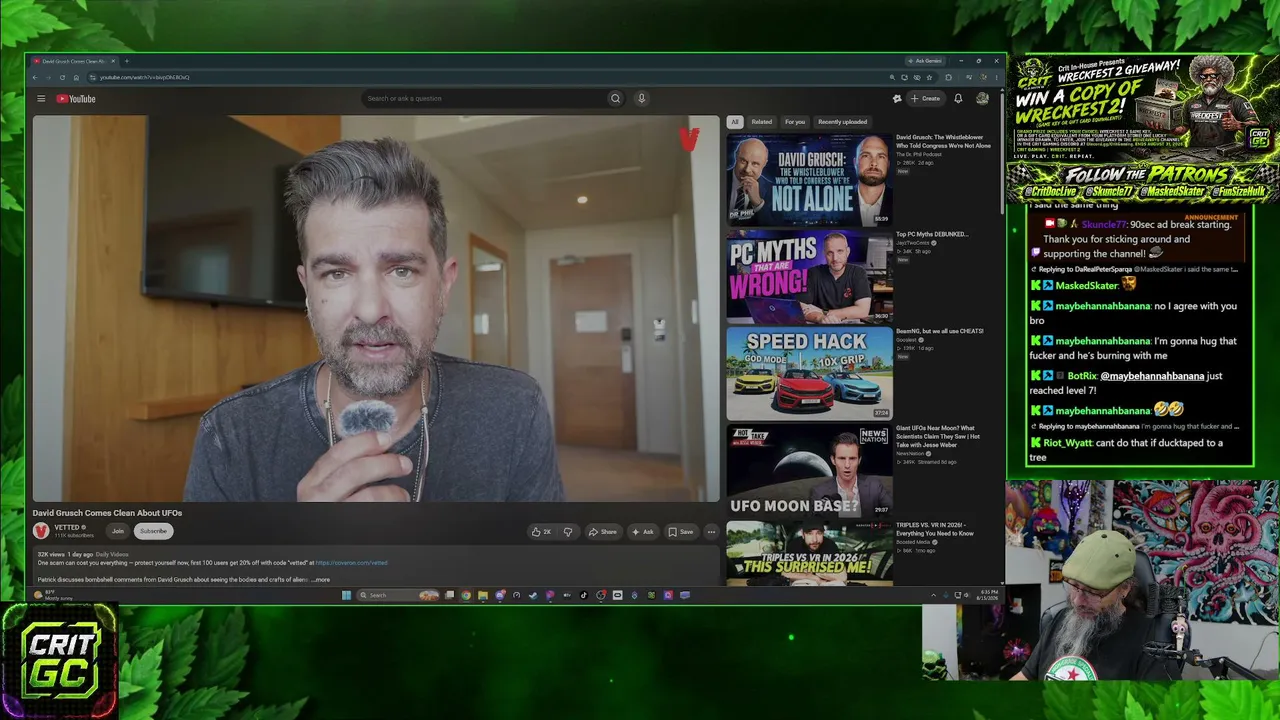Viewport: 1280px width, 720px height.
Task: Select the All filter chip
Action: [734, 122]
